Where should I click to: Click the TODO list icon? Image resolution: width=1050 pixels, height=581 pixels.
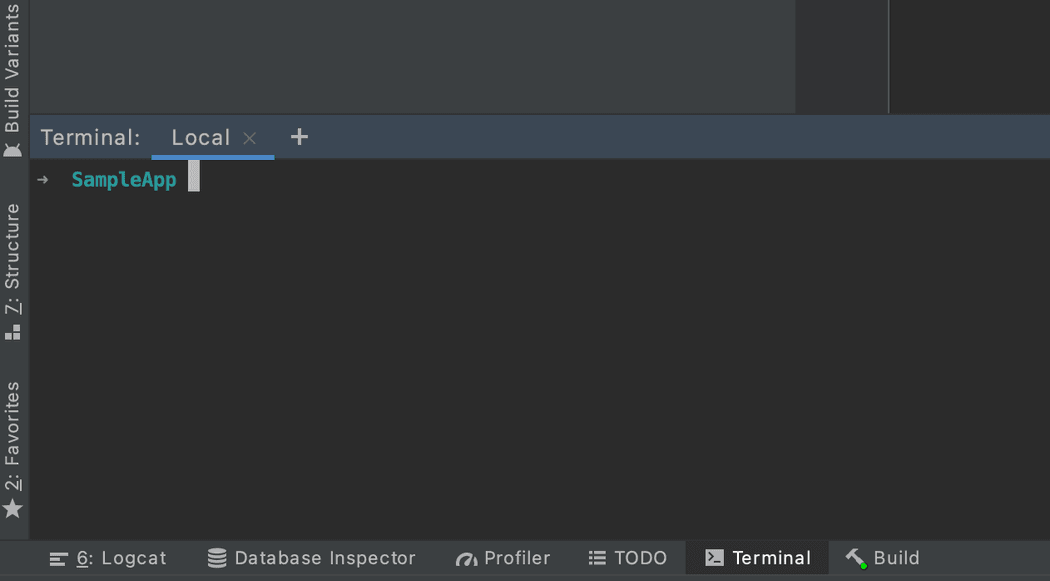(597, 558)
